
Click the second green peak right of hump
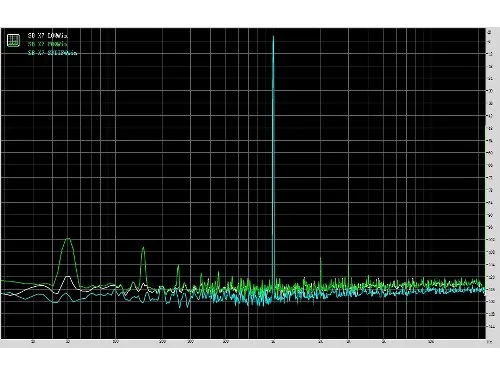click(x=143, y=248)
